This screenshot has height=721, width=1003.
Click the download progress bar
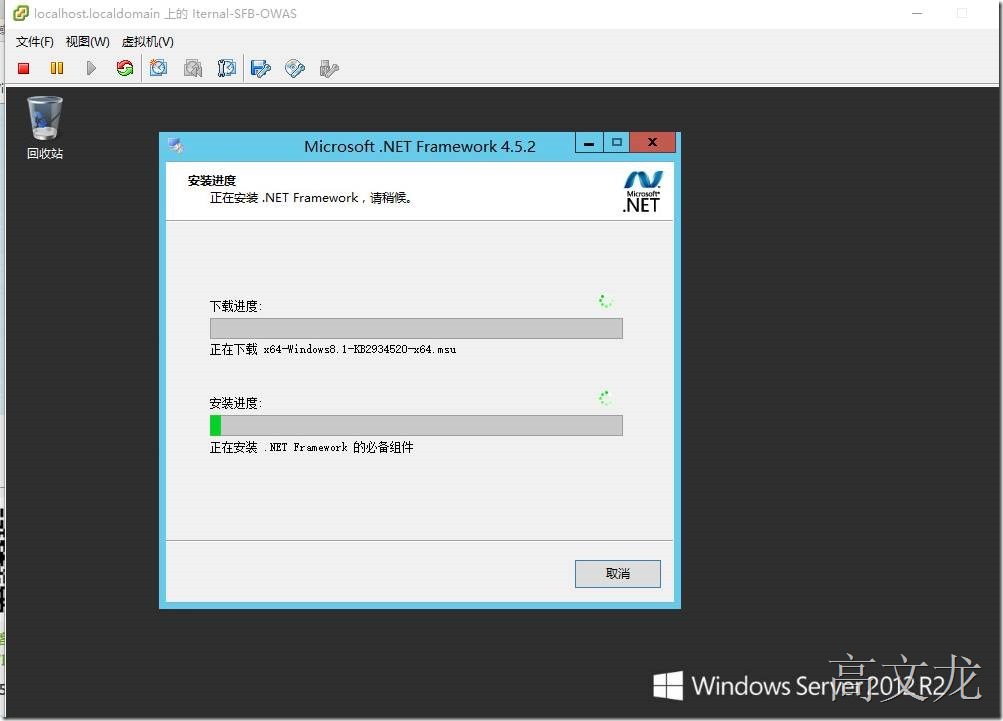[416, 328]
